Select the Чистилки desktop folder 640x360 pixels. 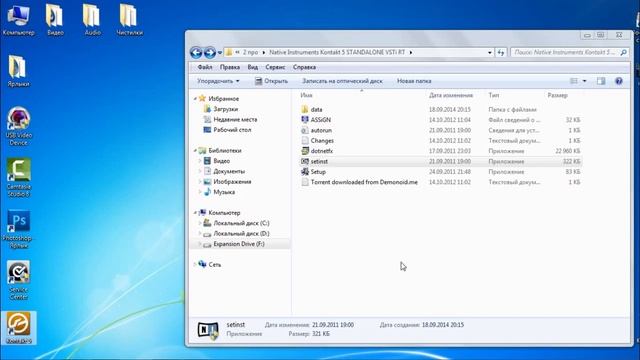tap(129, 20)
